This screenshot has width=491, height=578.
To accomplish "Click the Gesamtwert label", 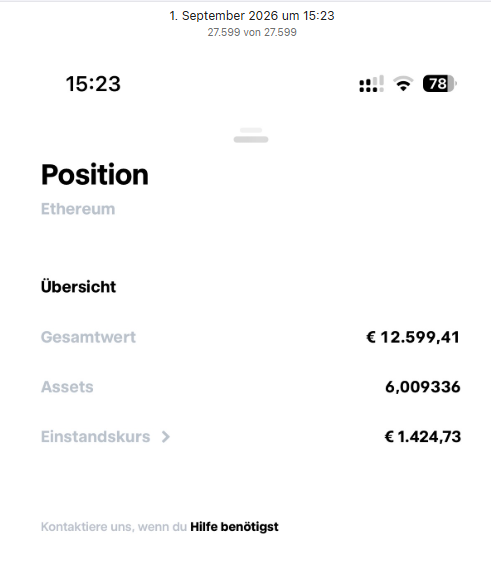I will point(88,337).
